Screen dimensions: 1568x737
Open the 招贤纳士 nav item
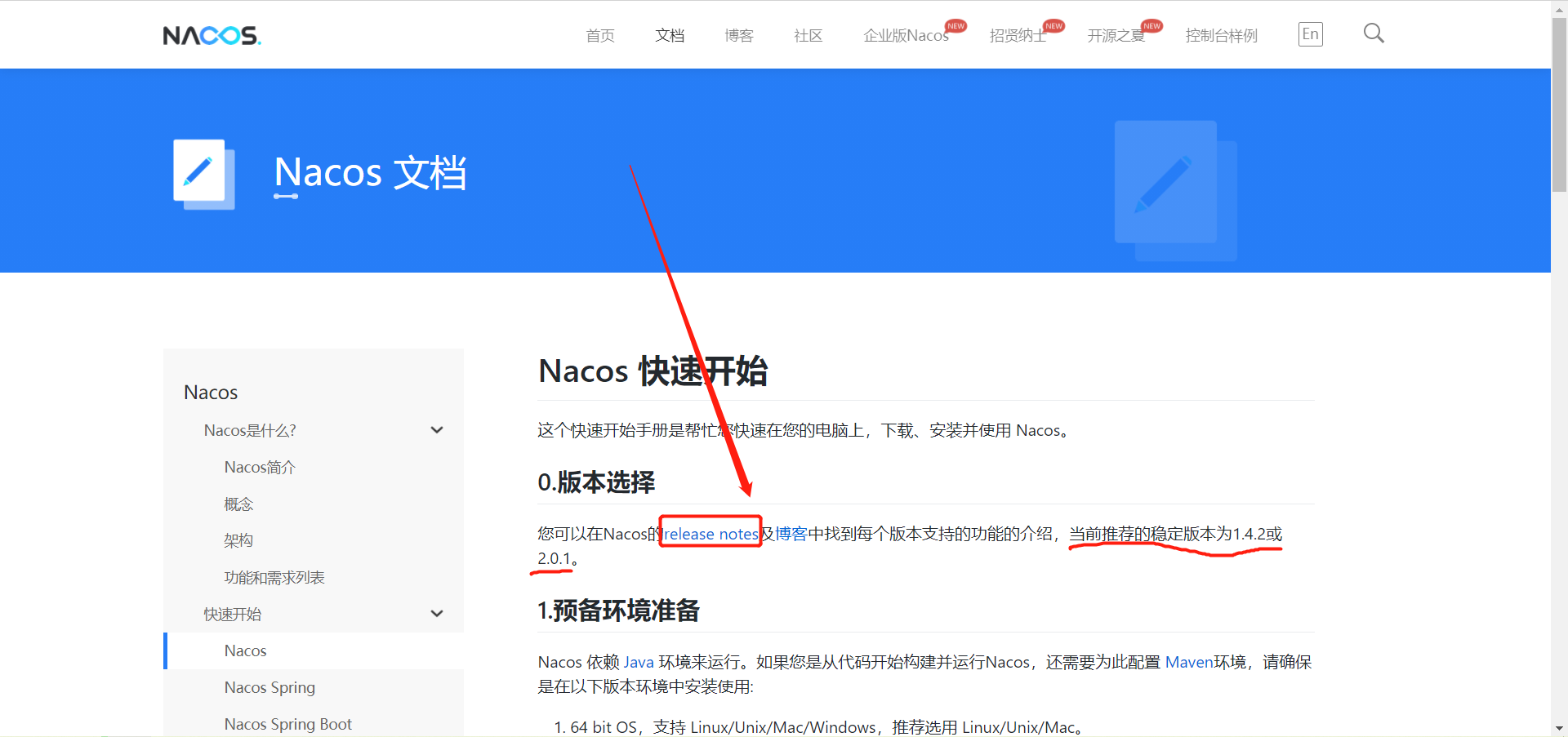tap(1018, 36)
